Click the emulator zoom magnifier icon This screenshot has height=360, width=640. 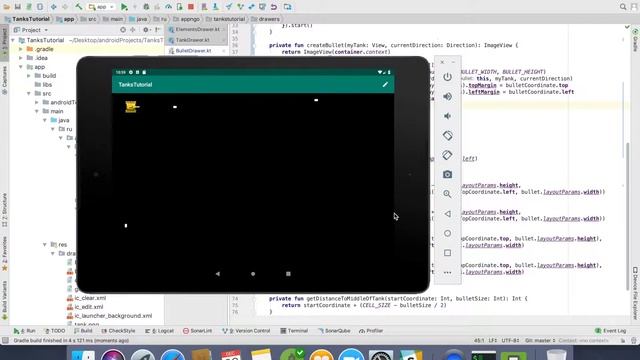[x=447, y=194]
